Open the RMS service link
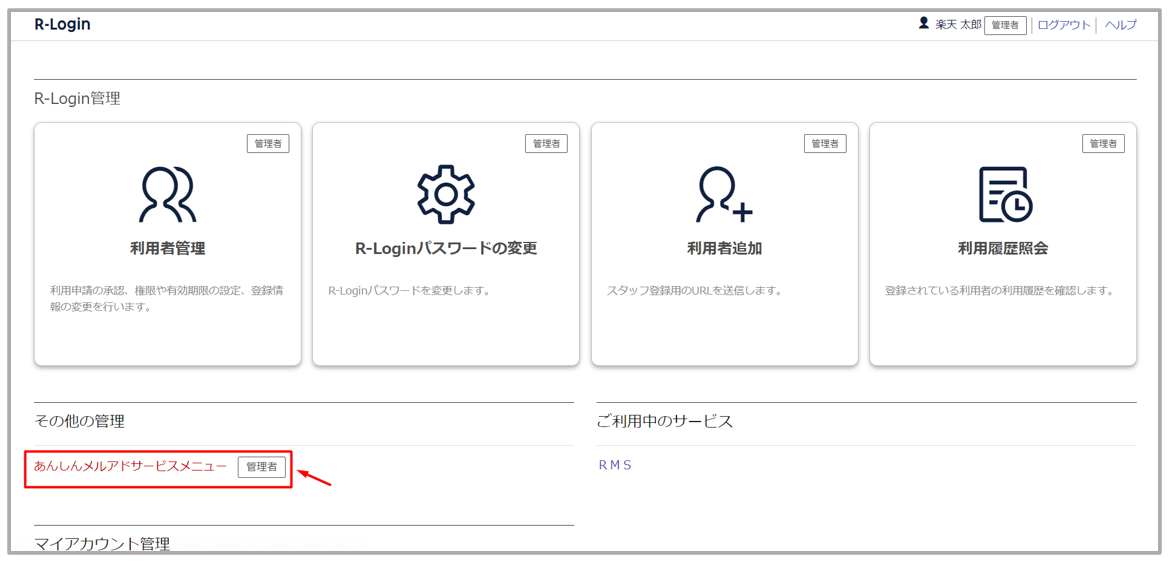The width and height of the screenshot is (1168, 561). tap(615, 465)
